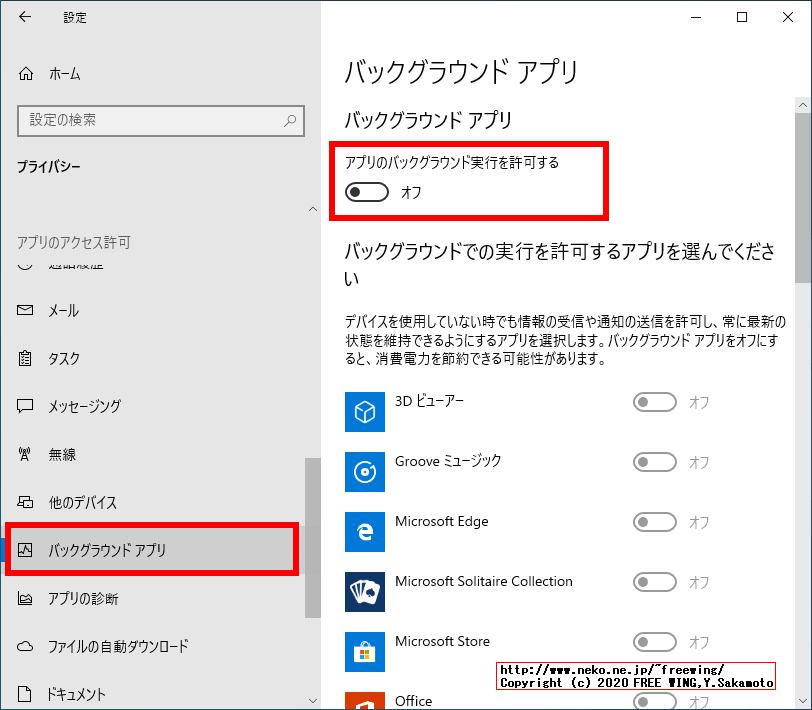Image resolution: width=812 pixels, height=710 pixels.
Task: Click the Groove ミュージック icon
Action: pyautogui.click(x=365, y=472)
